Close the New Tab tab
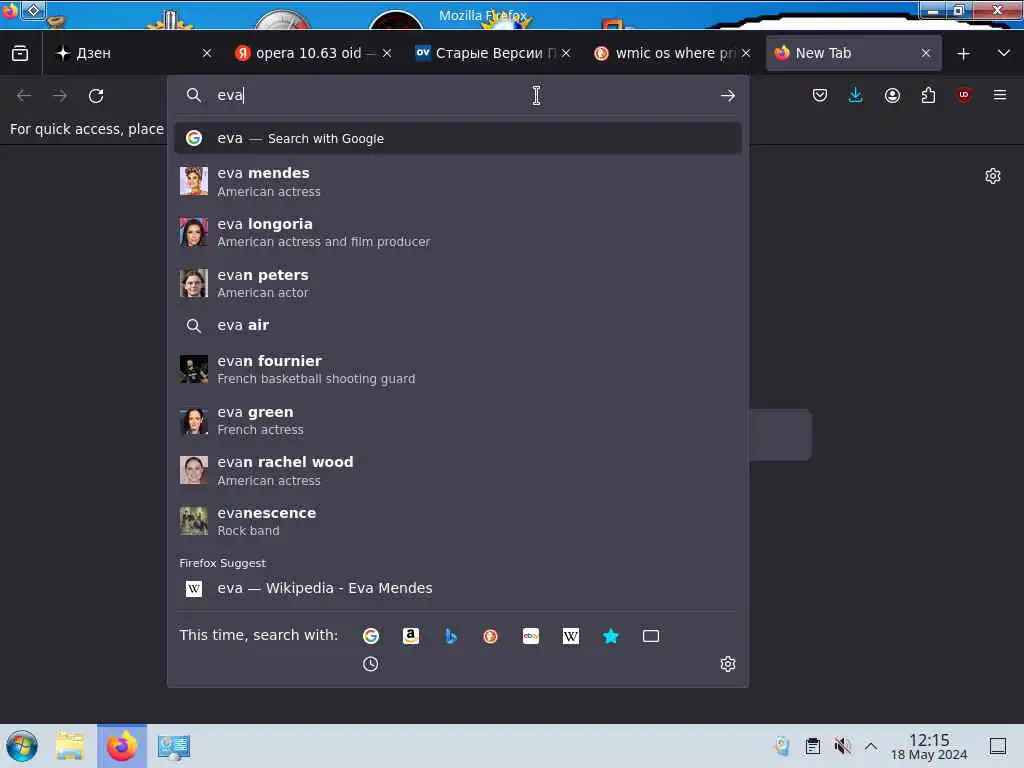The height and width of the screenshot is (768, 1024). click(925, 54)
